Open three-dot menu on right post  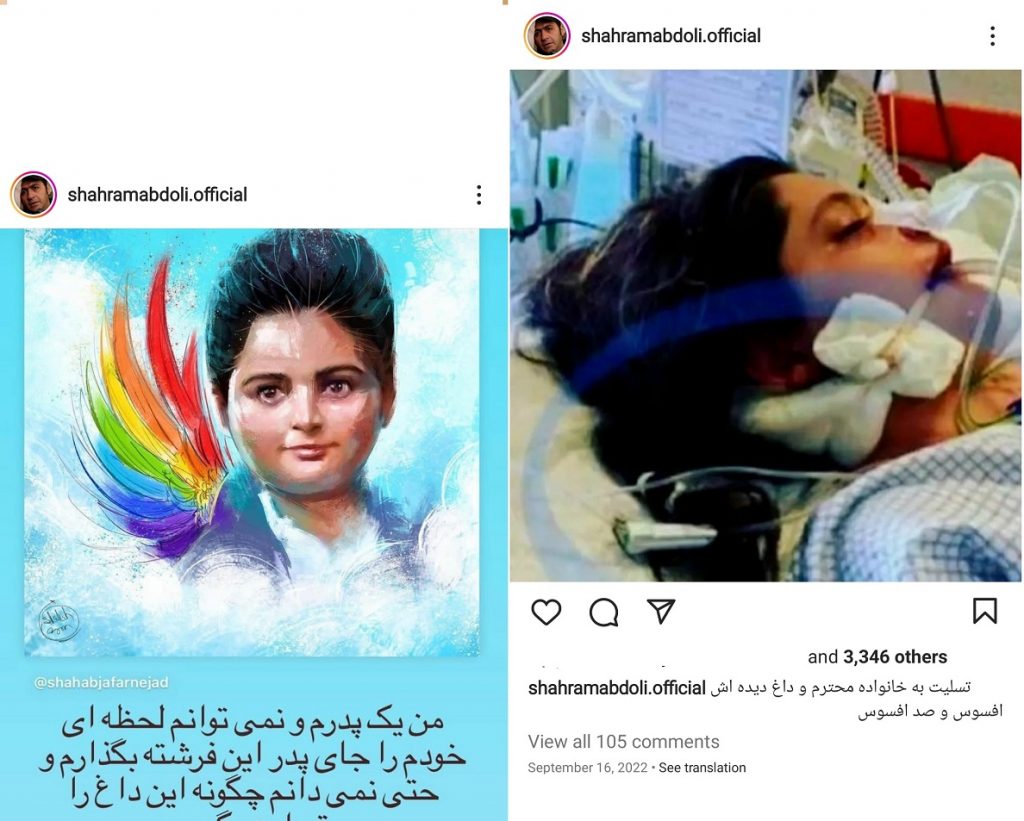point(992,36)
